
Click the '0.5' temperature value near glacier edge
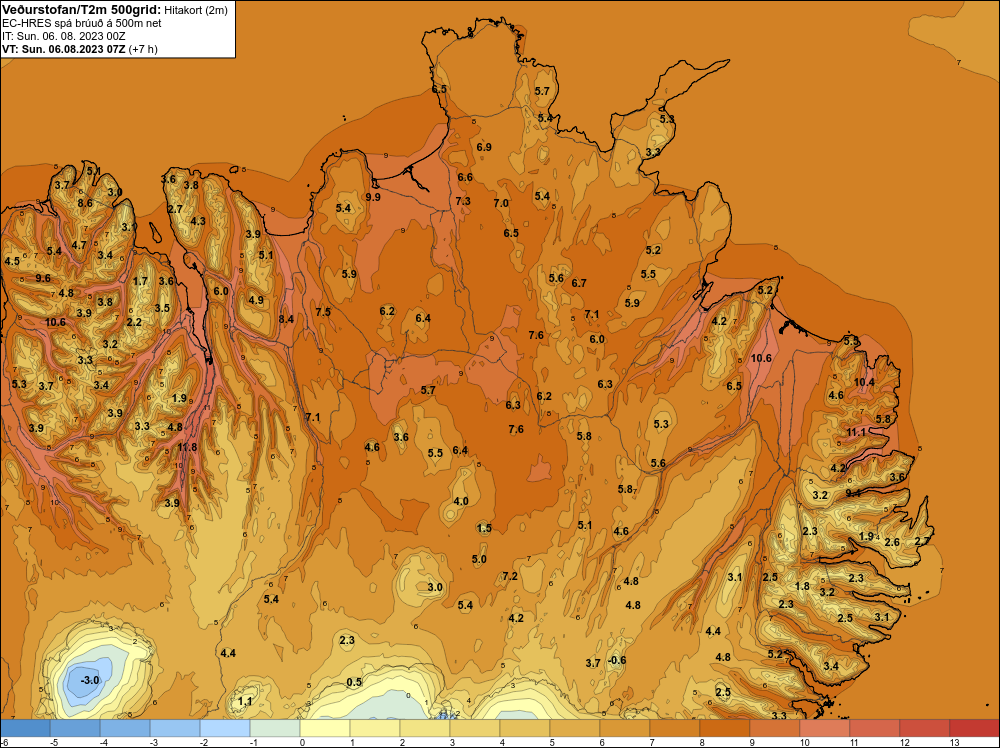[x=354, y=682]
